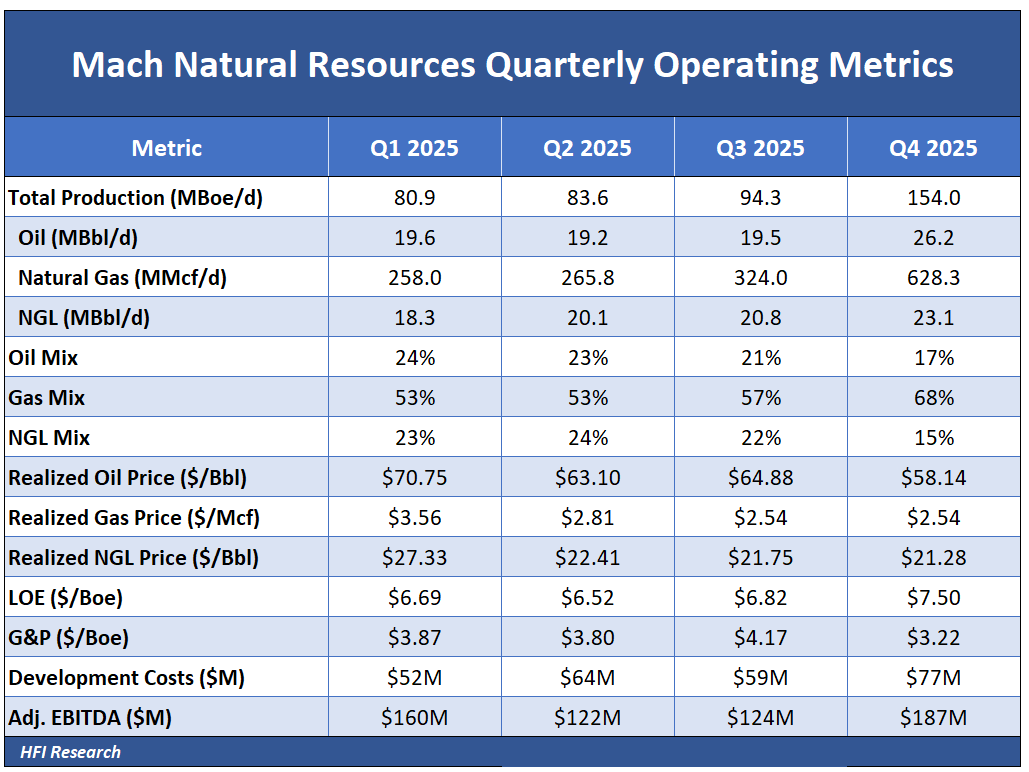Click the Total Production (MBoe/d) row label
Screen dimensions: 1029x772
[x=135, y=198]
